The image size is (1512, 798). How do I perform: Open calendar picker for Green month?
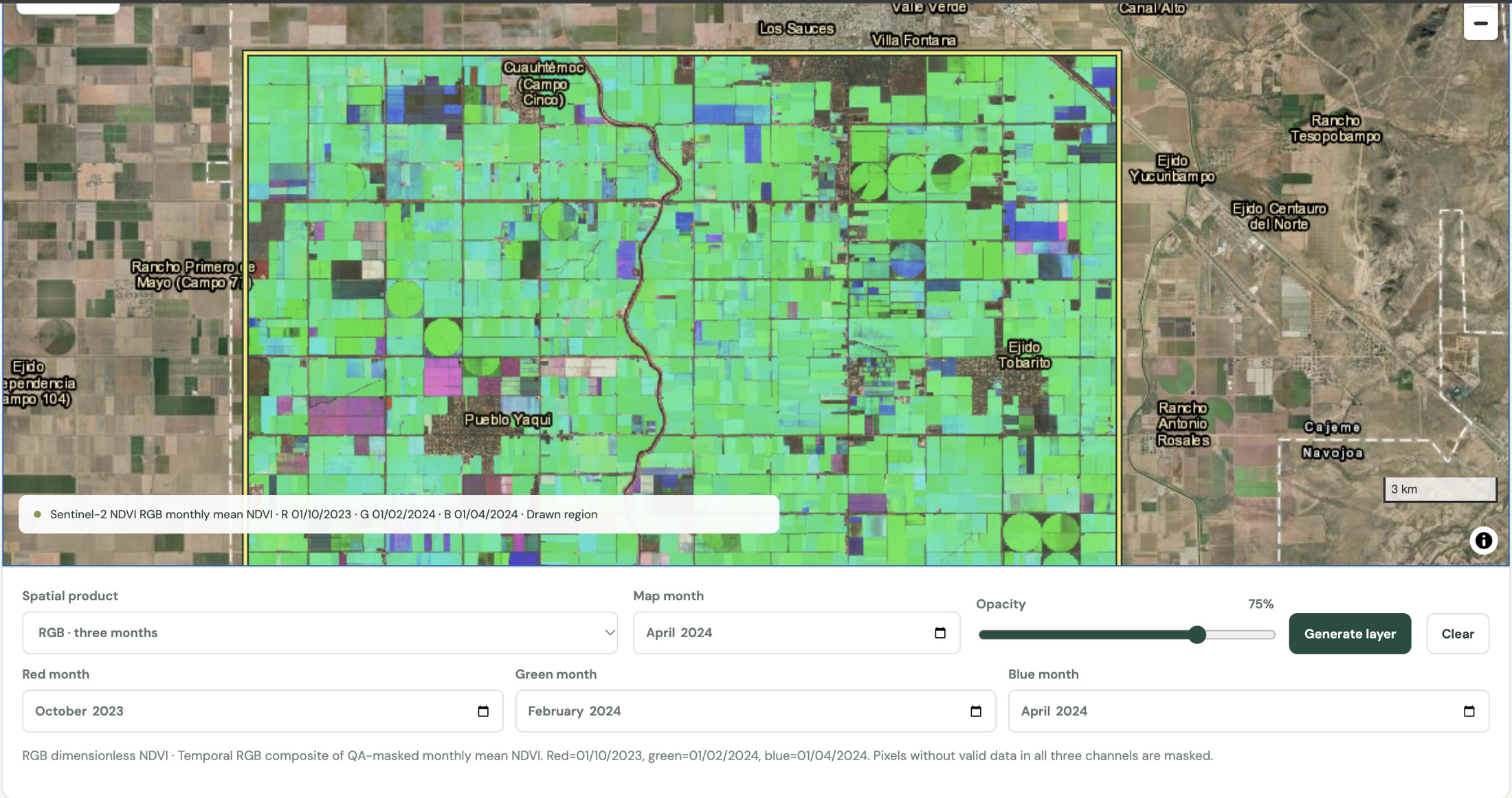pyautogui.click(x=976, y=711)
